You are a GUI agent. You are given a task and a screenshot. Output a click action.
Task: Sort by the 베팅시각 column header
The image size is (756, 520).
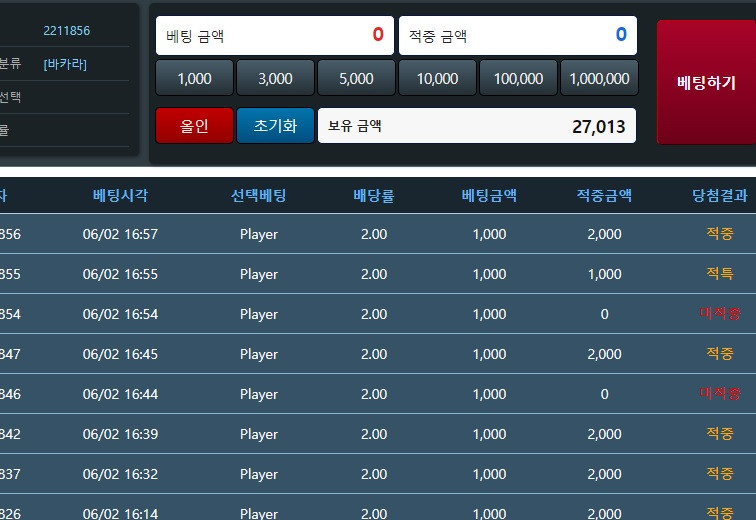120,196
